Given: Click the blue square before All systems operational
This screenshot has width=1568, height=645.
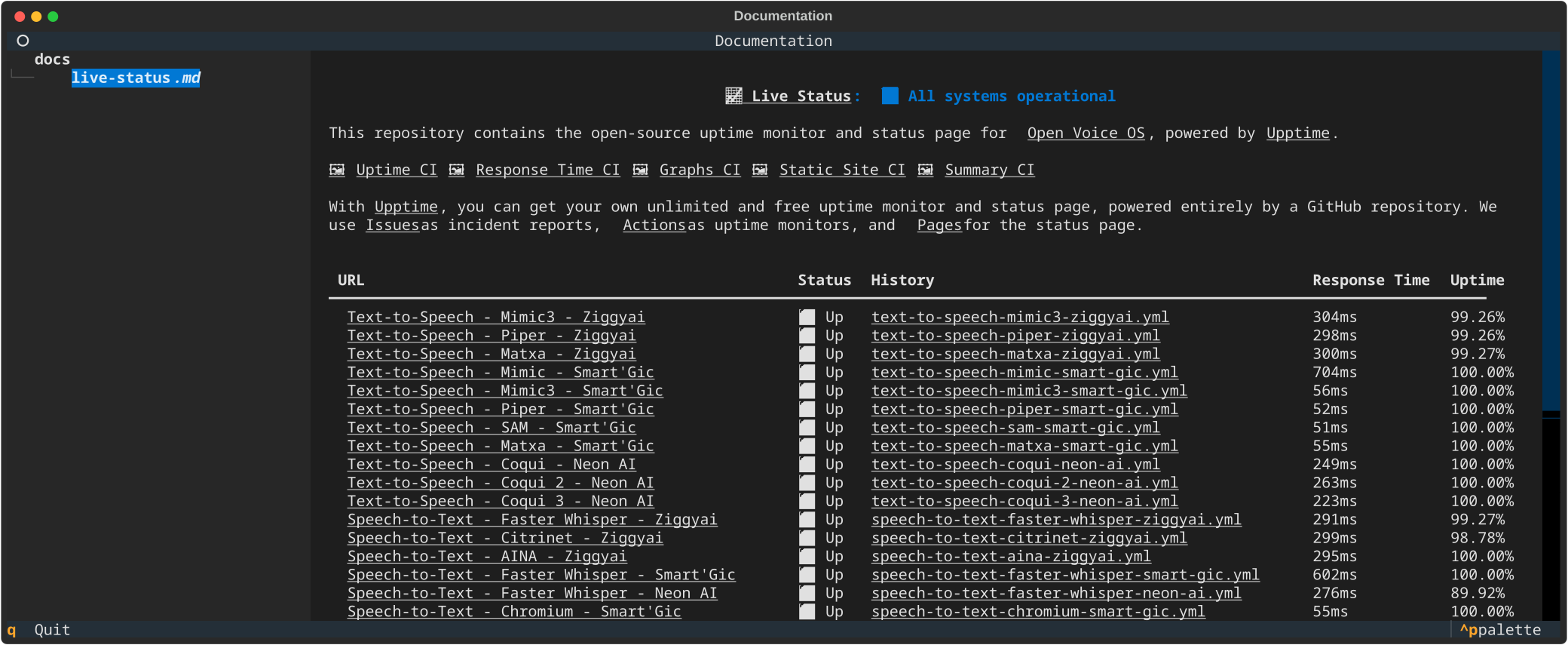Looking at the screenshot, I should tap(890, 96).
